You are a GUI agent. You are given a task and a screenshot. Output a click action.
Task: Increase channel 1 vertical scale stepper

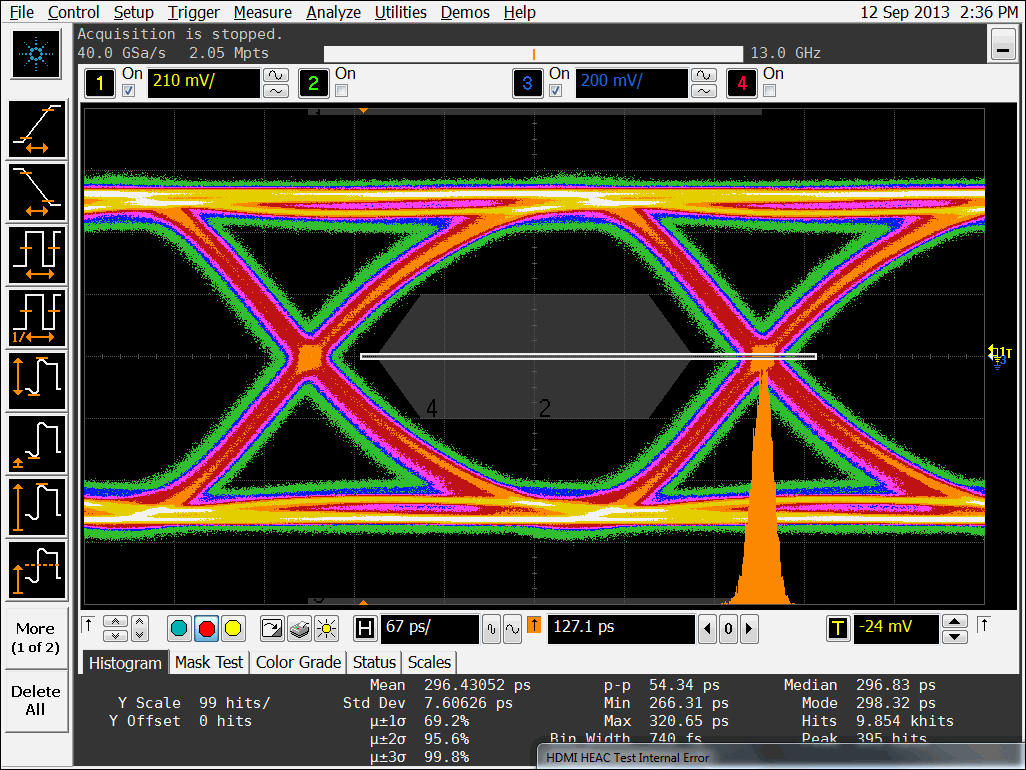click(275, 75)
